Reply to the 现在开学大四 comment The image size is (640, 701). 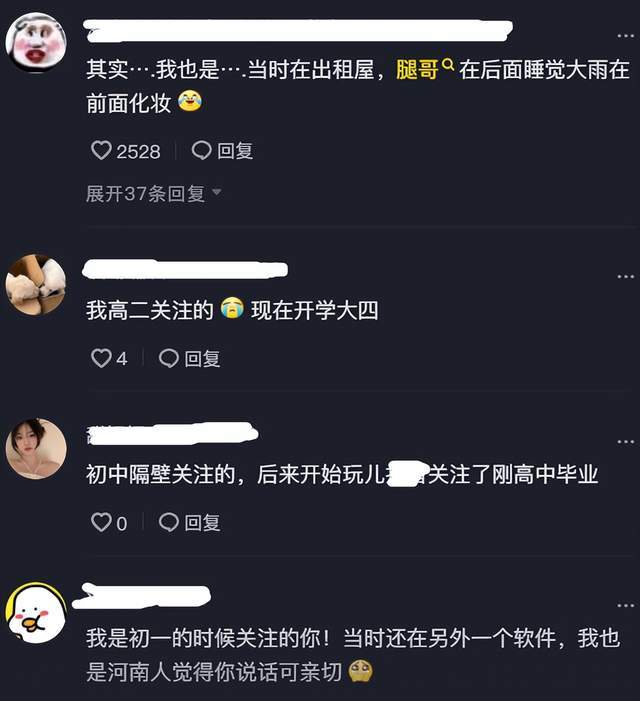click(189, 358)
